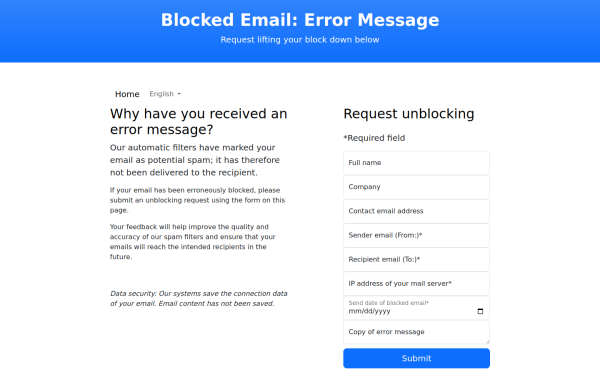Open the calendar picker icon in date field
Image resolution: width=600 pixels, height=375 pixels.
pyautogui.click(x=480, y=311)
